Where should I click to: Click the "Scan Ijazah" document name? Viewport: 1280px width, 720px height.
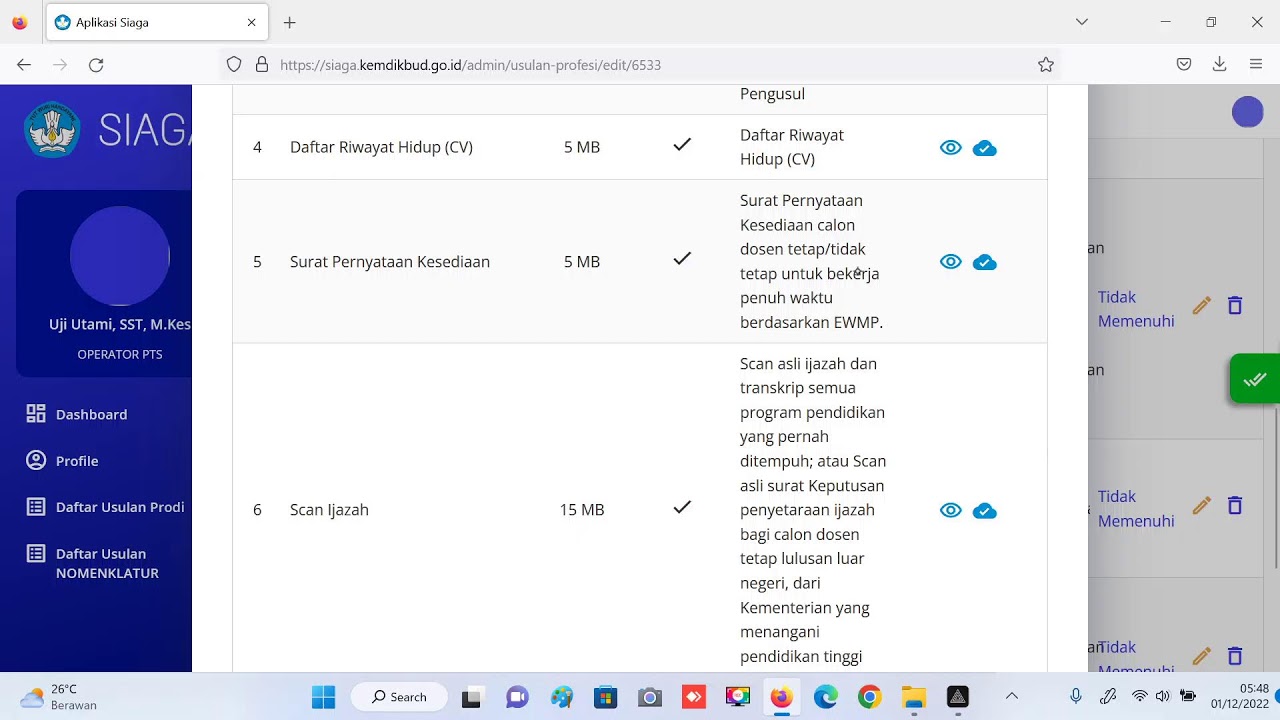point(329,510)
